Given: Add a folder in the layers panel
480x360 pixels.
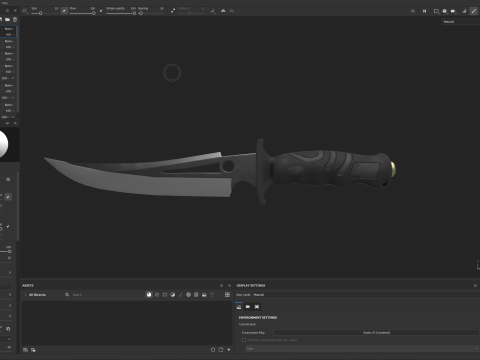Looking at the screenshot, I should [7, 19].
